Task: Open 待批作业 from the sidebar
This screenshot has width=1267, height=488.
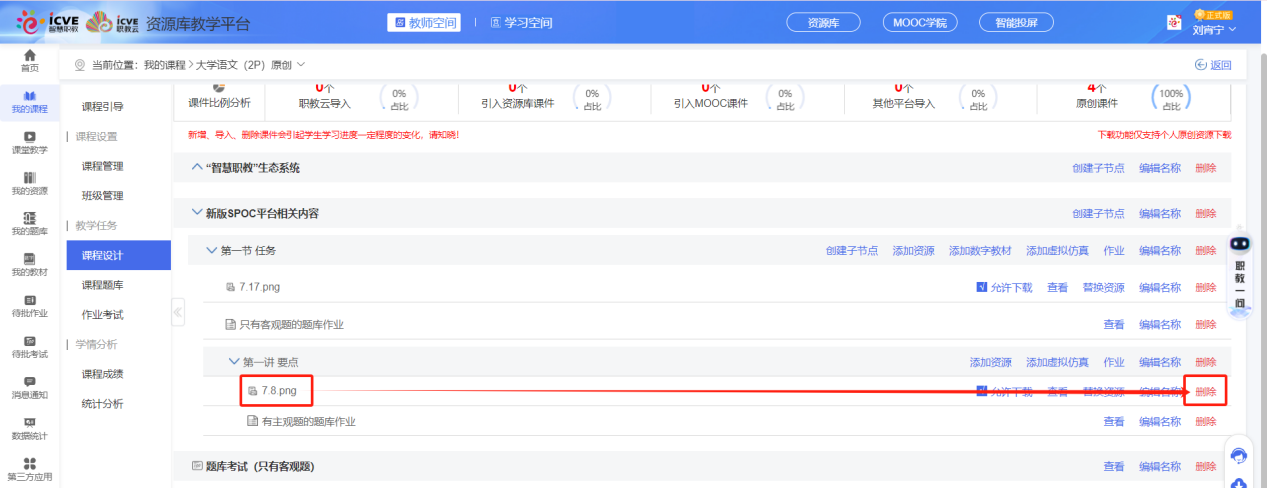Action: (30, 305)
